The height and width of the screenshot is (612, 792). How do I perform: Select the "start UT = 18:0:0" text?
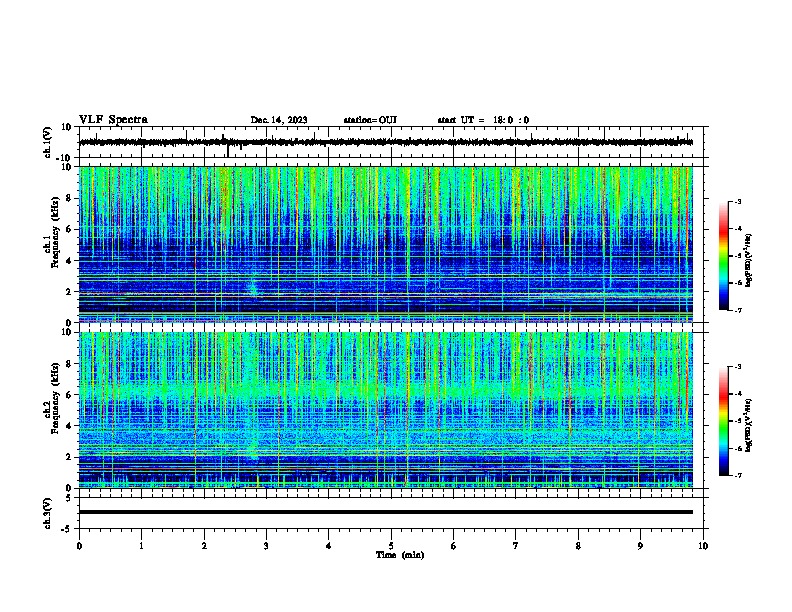tap(483, 120)
